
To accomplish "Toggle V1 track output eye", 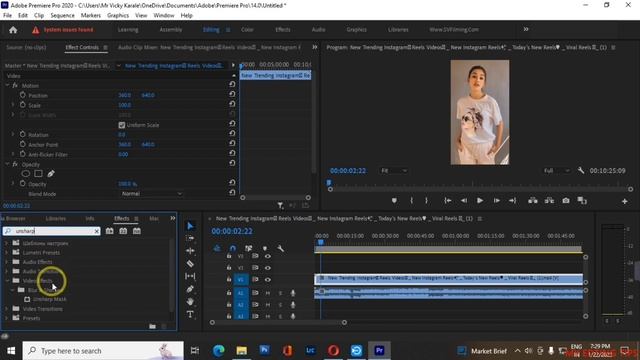I will point(268,280).
